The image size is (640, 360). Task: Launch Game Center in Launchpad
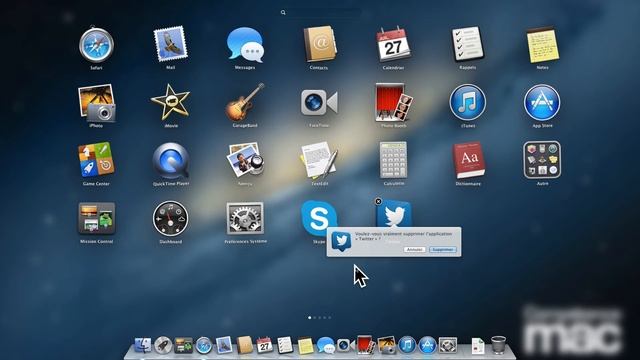(96, 160)
